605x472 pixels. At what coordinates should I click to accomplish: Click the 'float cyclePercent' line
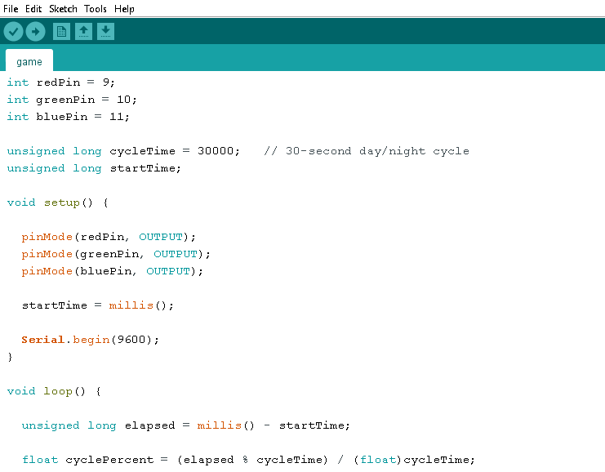pyautogui.click(x=248, y=460)
